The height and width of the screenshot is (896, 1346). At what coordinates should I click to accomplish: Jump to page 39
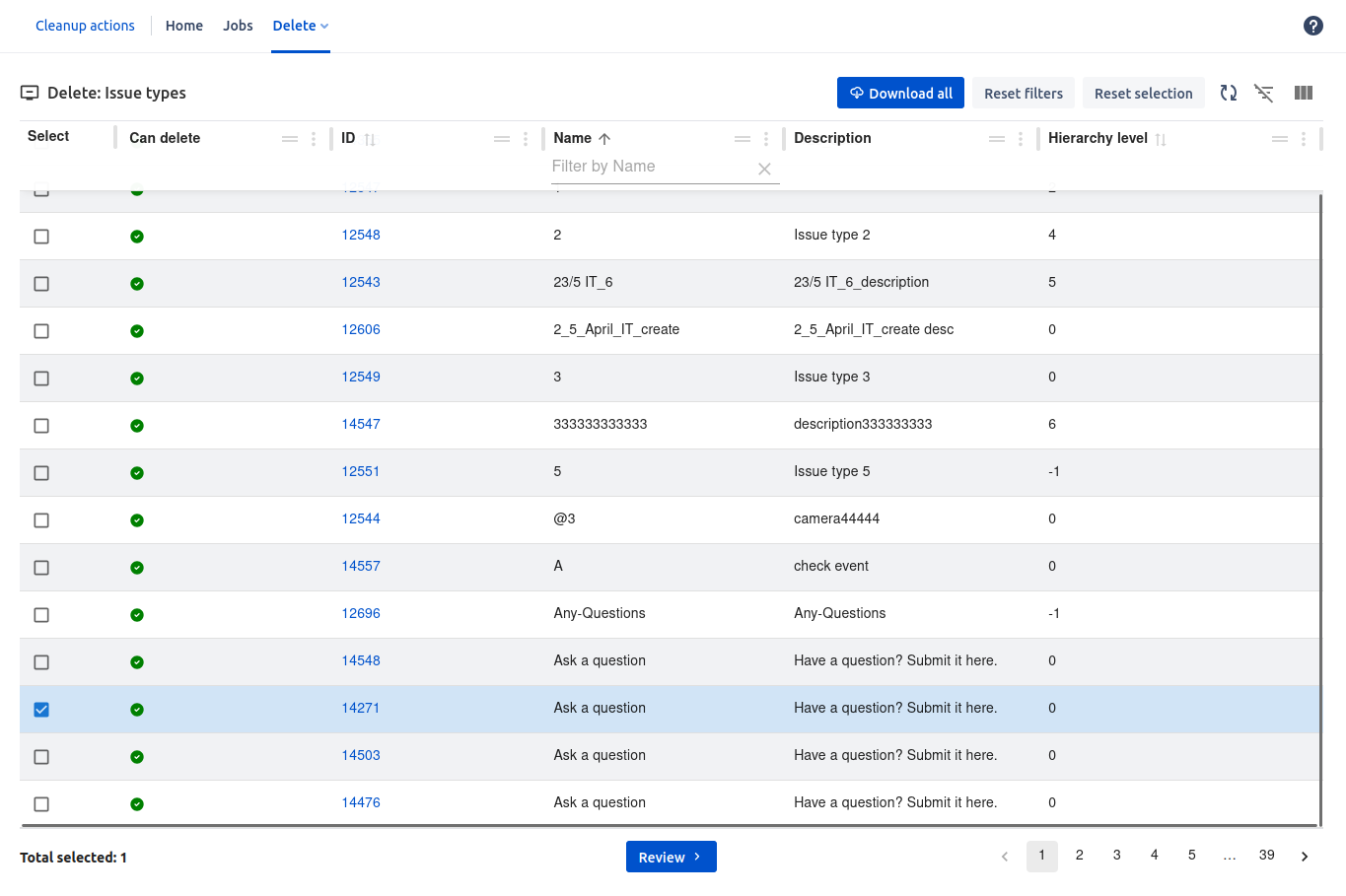tap(1267, 856)
